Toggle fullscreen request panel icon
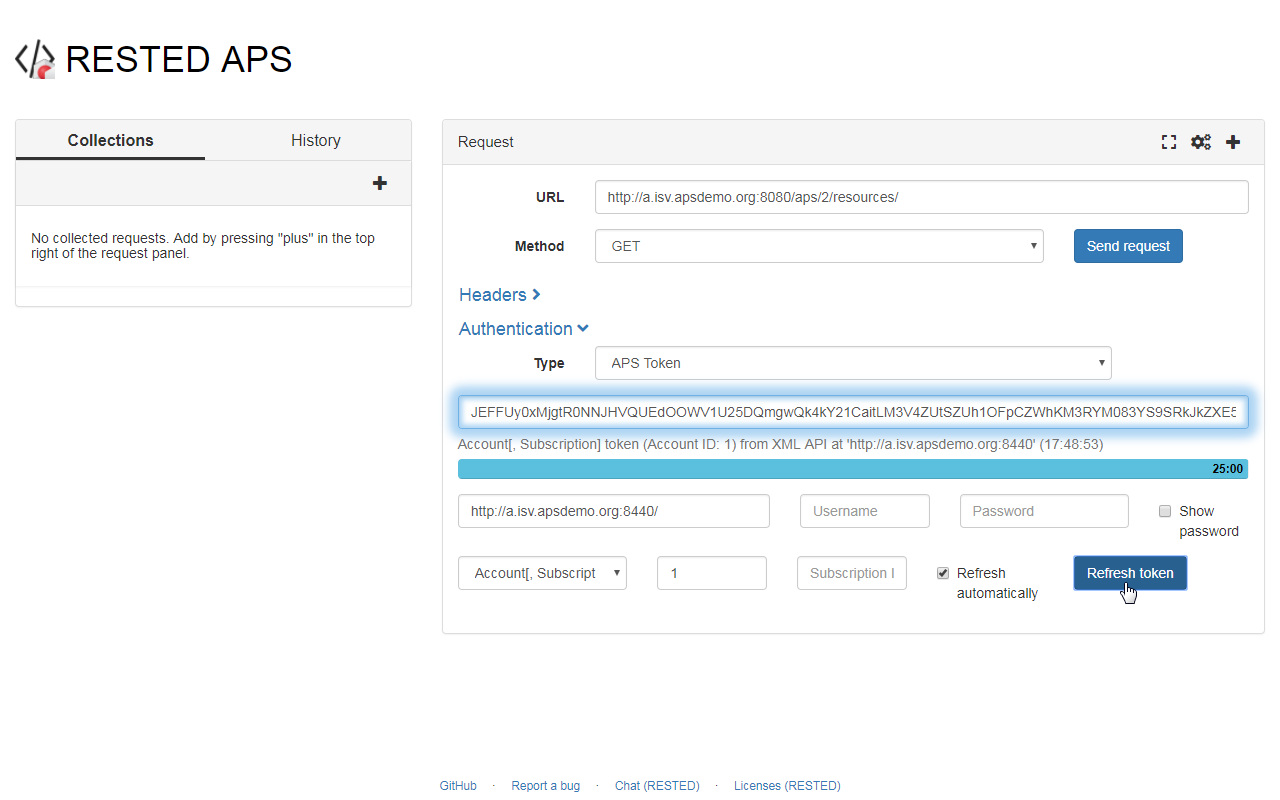 (1168, 142)
